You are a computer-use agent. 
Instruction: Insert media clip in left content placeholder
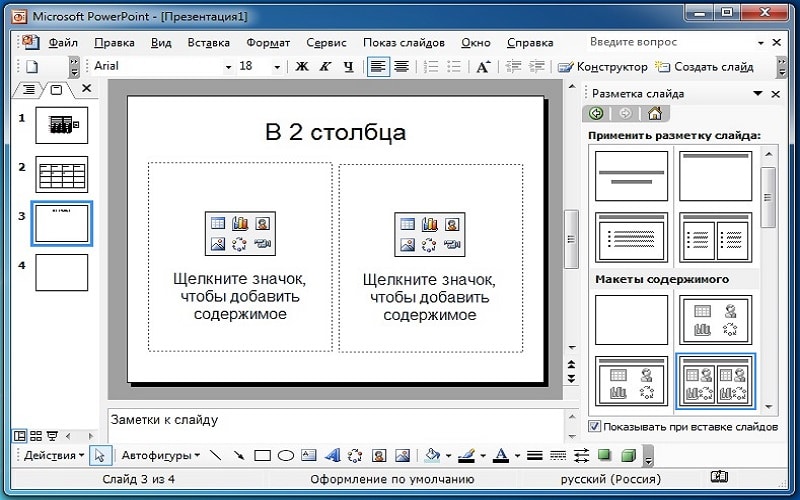pyautogui.click(x=262, y=244)
